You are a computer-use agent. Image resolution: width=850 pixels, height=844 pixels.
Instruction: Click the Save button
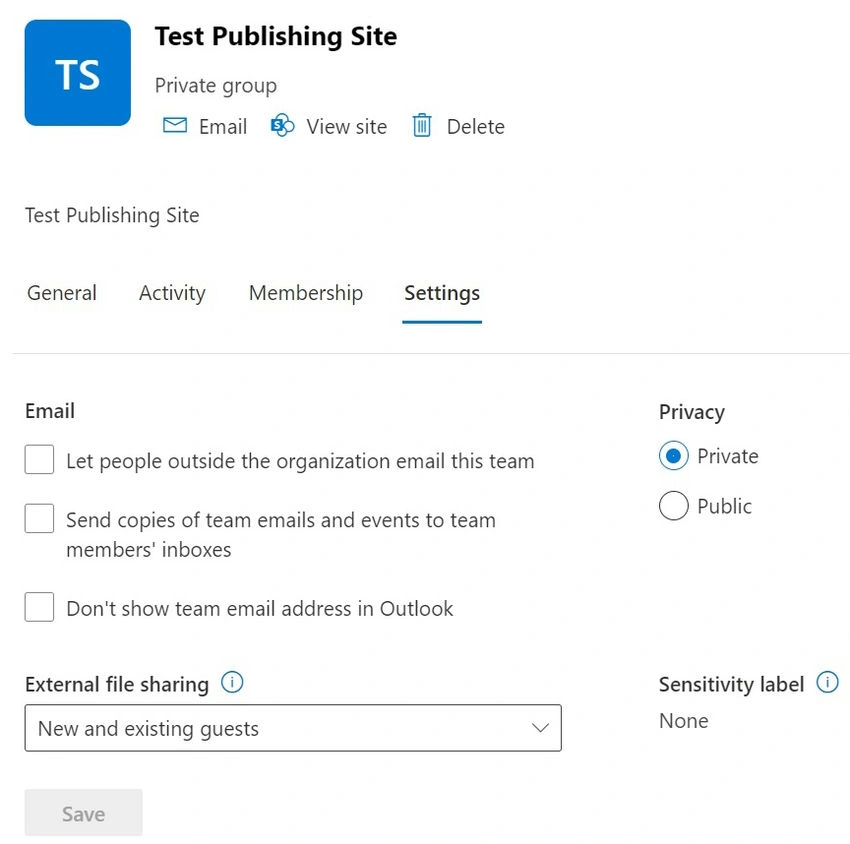[x=83, y=813]
